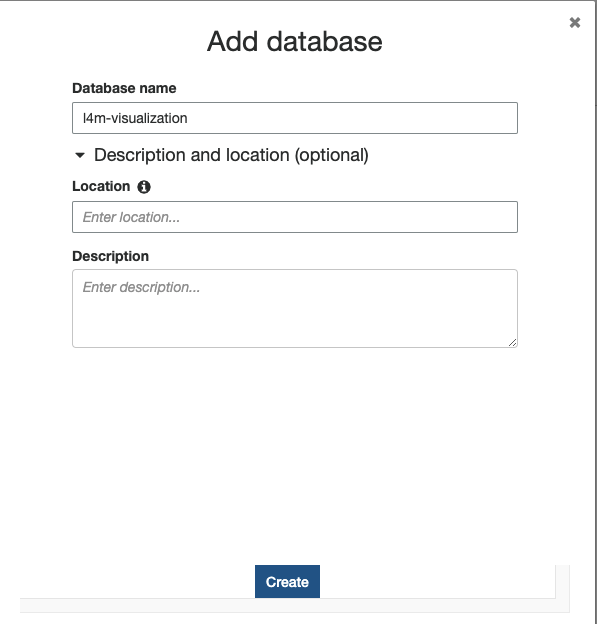Screen dimensions: 597x624
Task: Click the 'Enter location...' placeholder text
Action: [131, 217]
